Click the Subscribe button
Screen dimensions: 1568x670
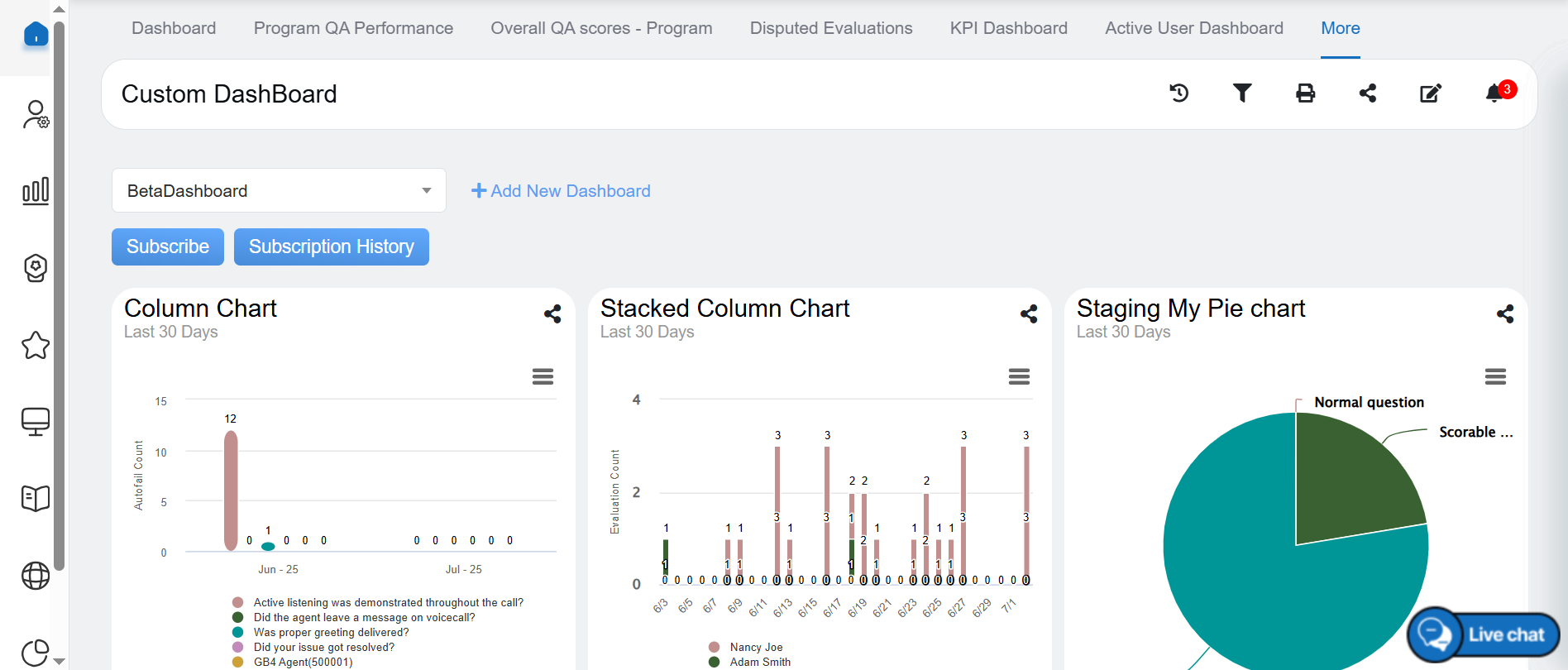pyautogui.click(x=168, y=246)
